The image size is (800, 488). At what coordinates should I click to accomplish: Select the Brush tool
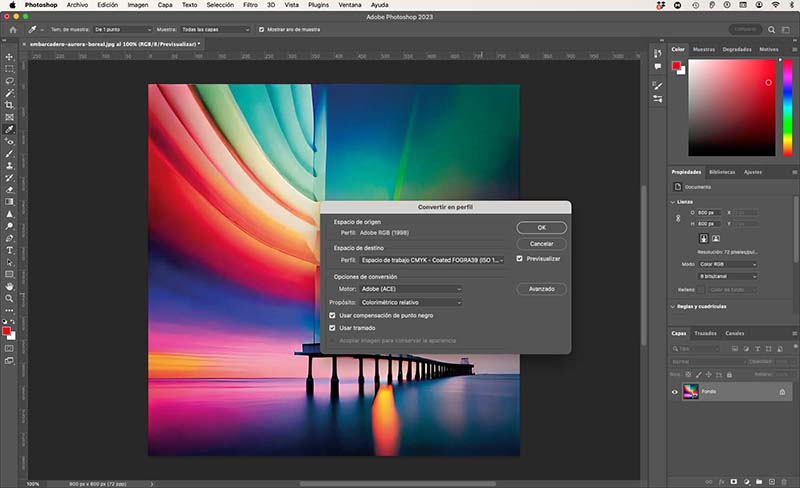tap(9, 154)
